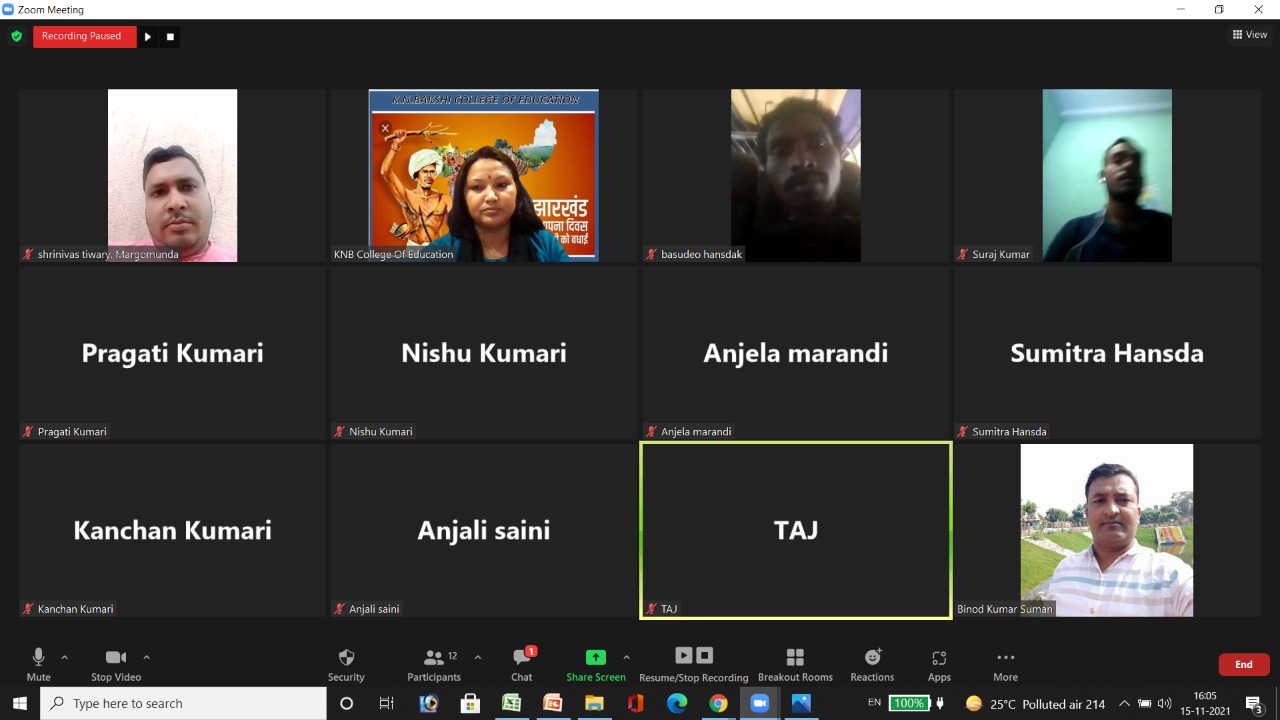
Task: Click the encryption shield icon
Action: click(17, 36)
